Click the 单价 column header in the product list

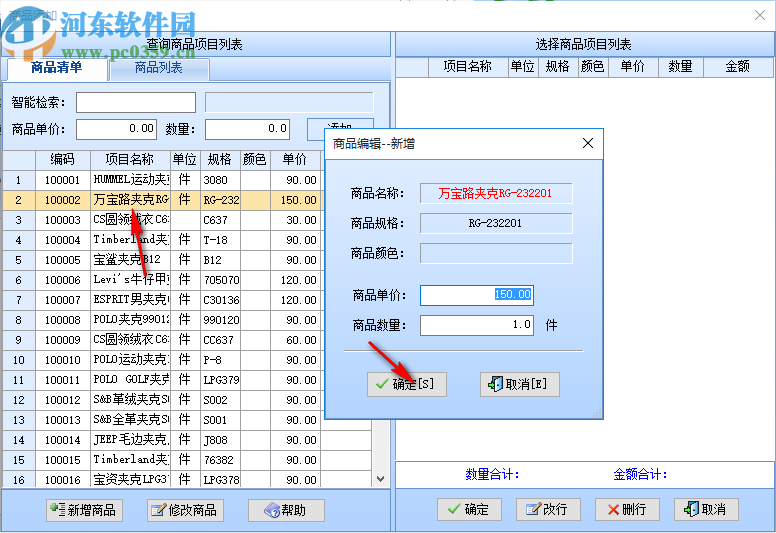click(295, 159)
